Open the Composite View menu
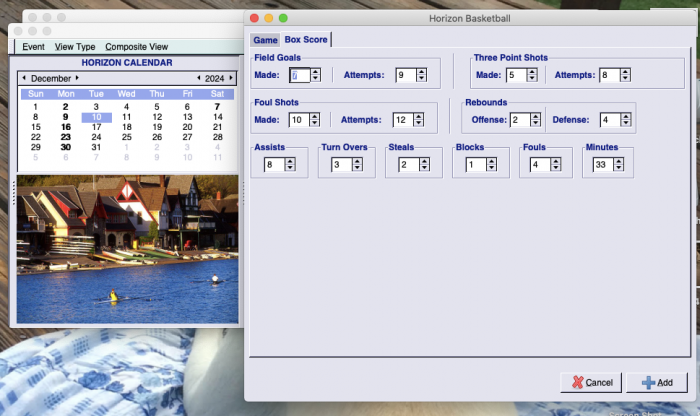Viewport: 700px width, 416px height. [x=136, y=47]
